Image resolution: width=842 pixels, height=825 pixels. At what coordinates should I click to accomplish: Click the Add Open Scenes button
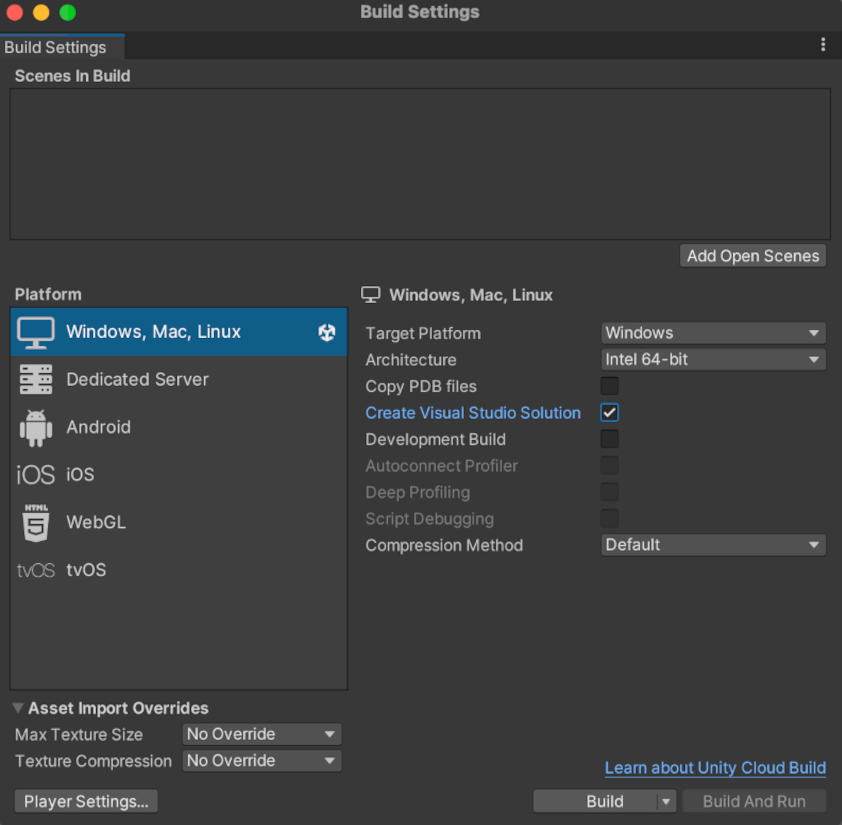(x=752, y=256)
